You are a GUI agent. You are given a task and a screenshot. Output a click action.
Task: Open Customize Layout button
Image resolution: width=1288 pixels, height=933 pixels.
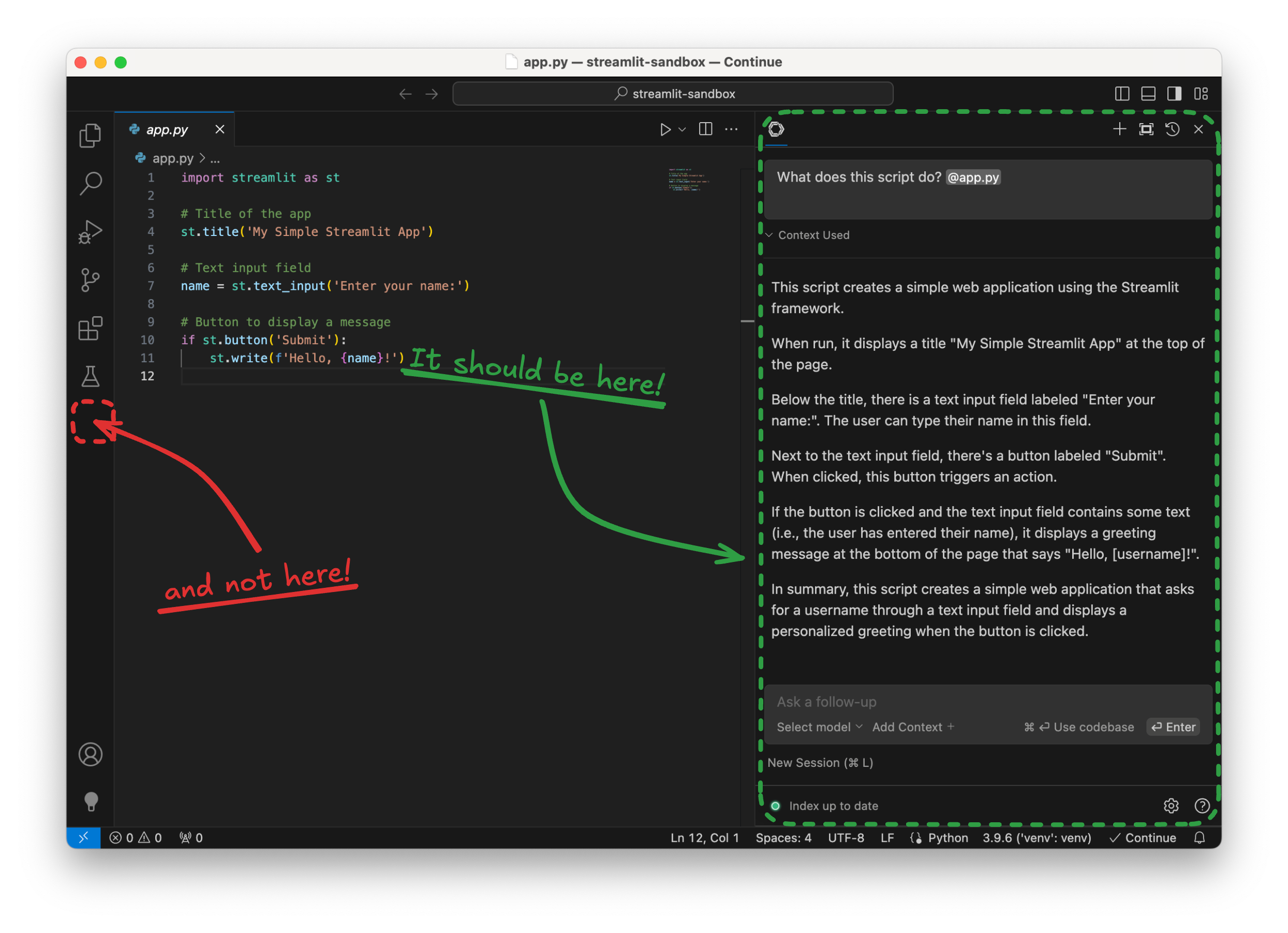coord(1201,94)
